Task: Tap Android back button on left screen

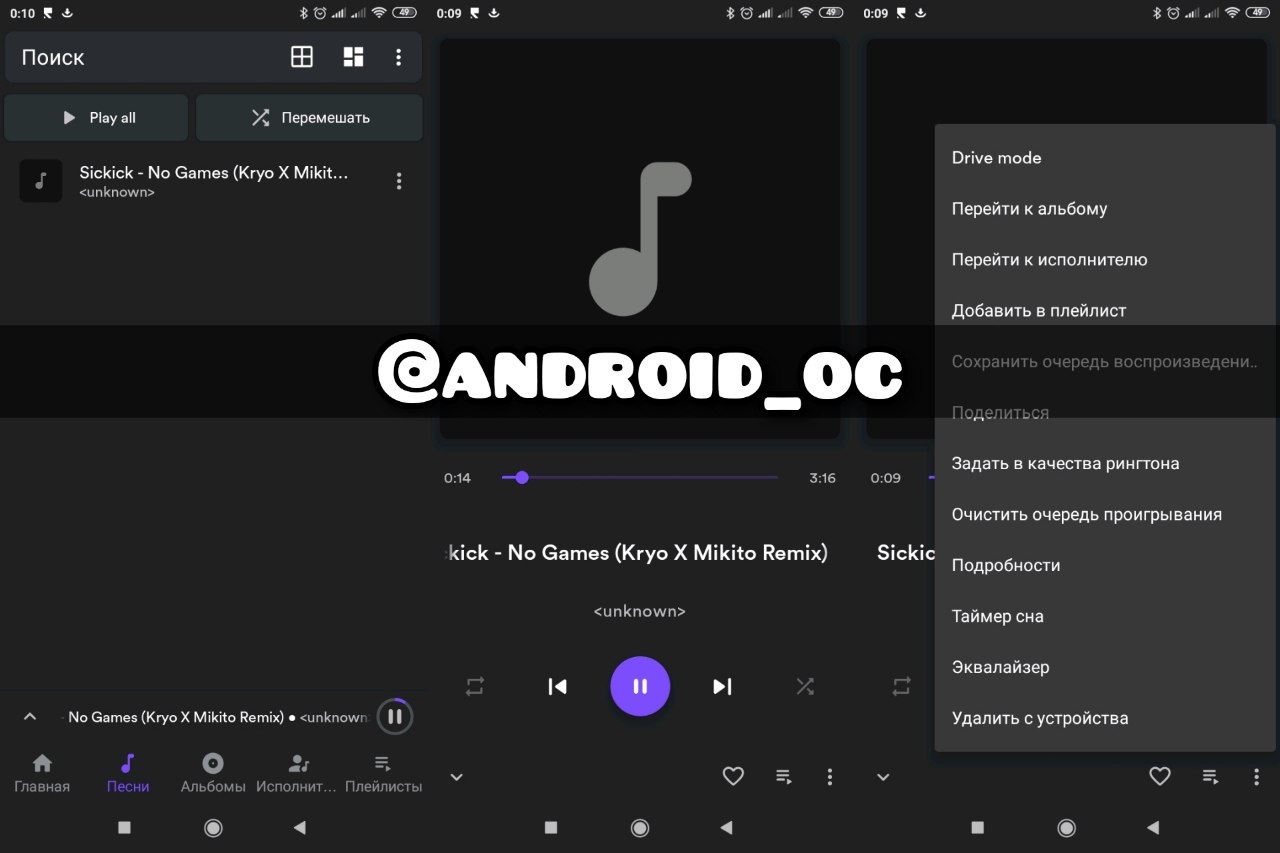Action: coord(299,827)
